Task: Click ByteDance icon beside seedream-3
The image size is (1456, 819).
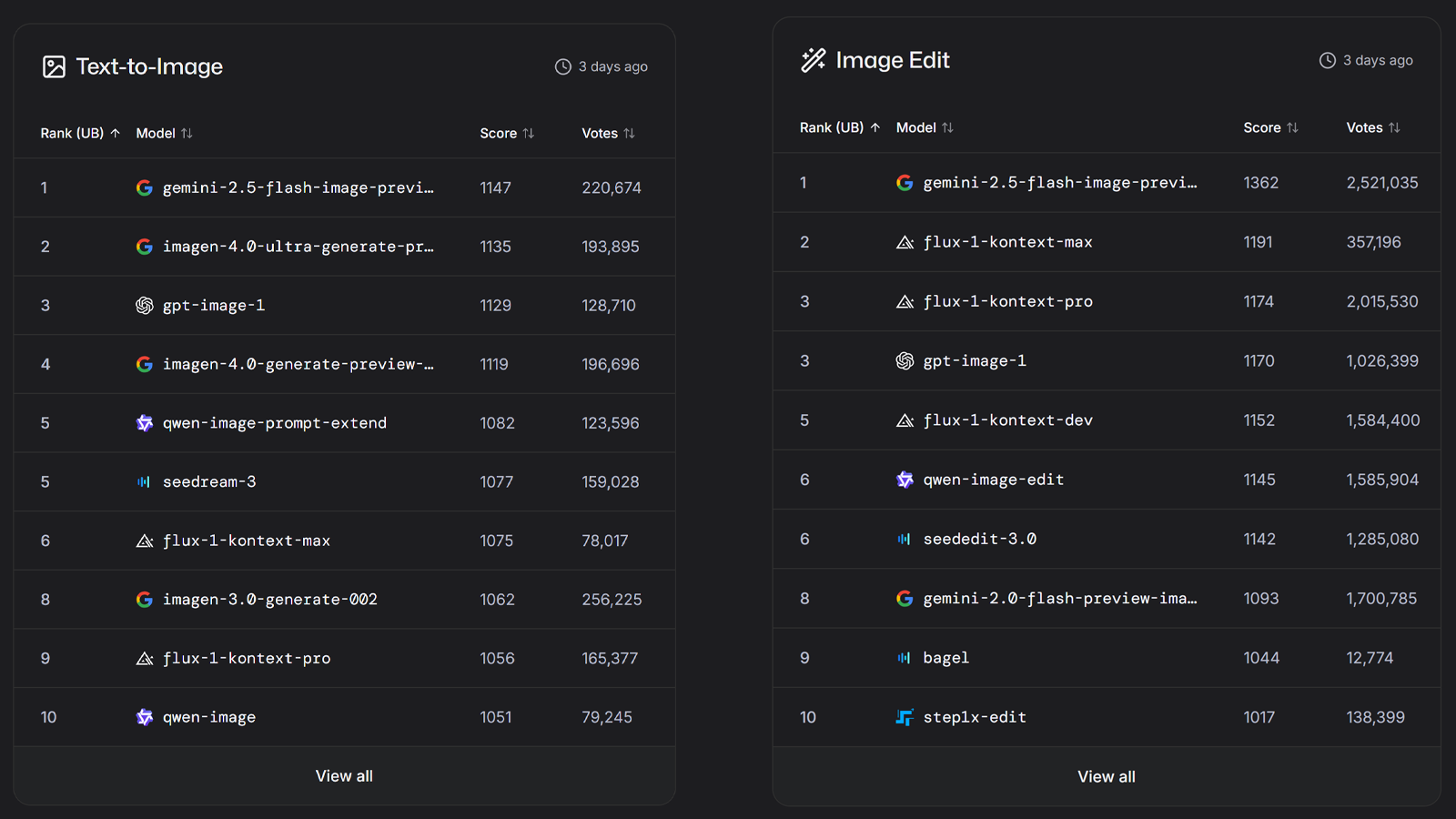Action: point(144,482)
